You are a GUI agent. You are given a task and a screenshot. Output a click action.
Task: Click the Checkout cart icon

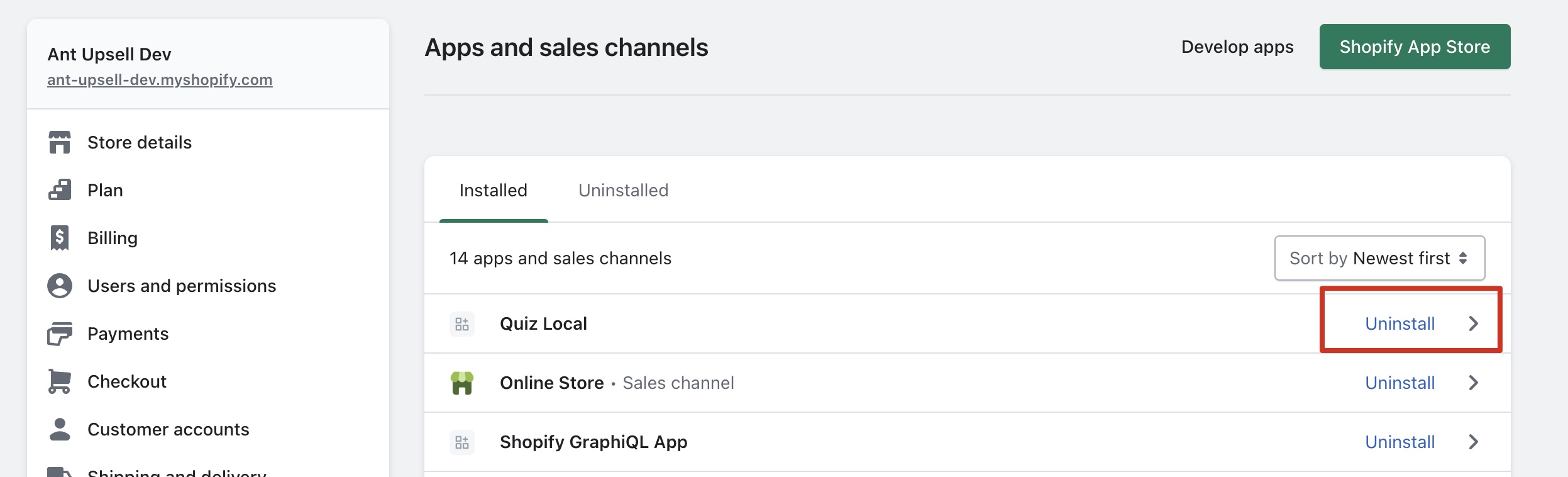[x=60, y=381]
